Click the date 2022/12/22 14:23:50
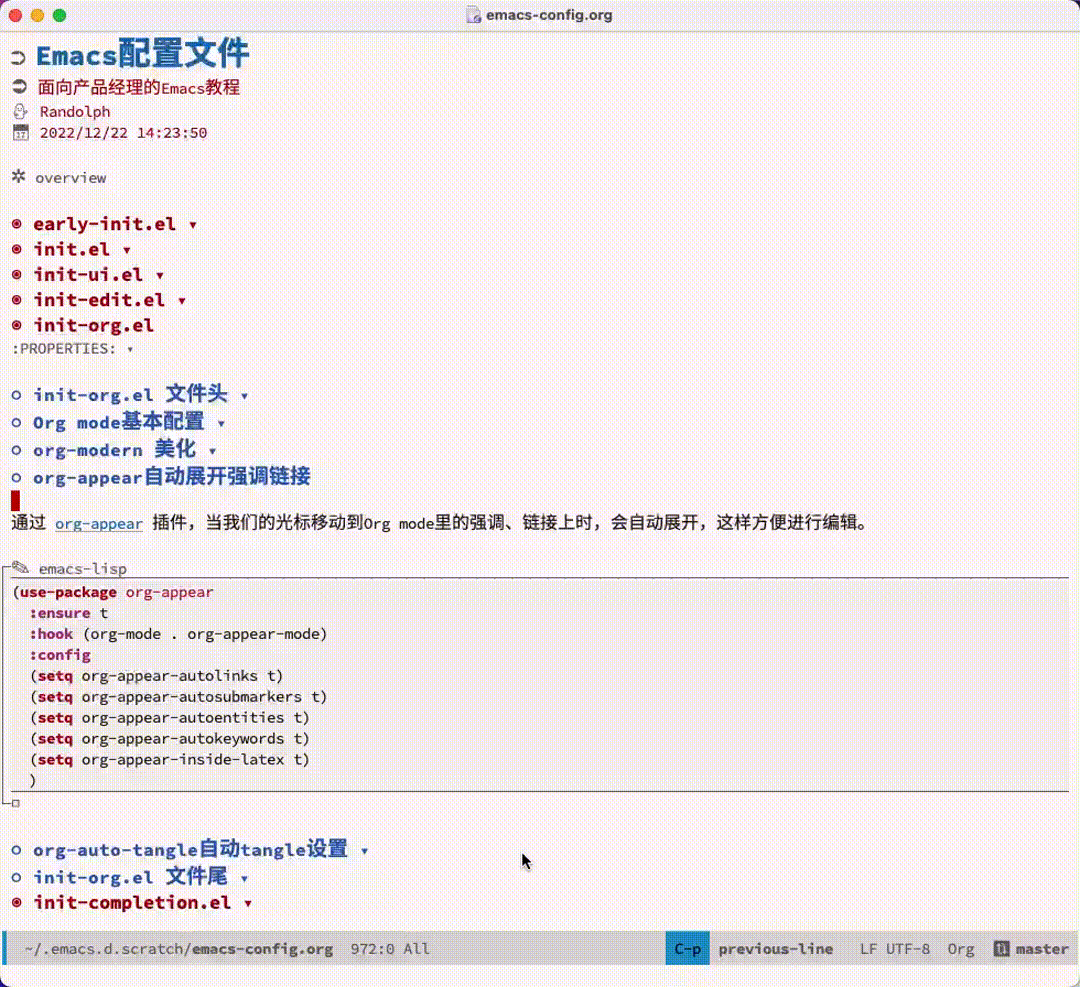 click(123, 133)
